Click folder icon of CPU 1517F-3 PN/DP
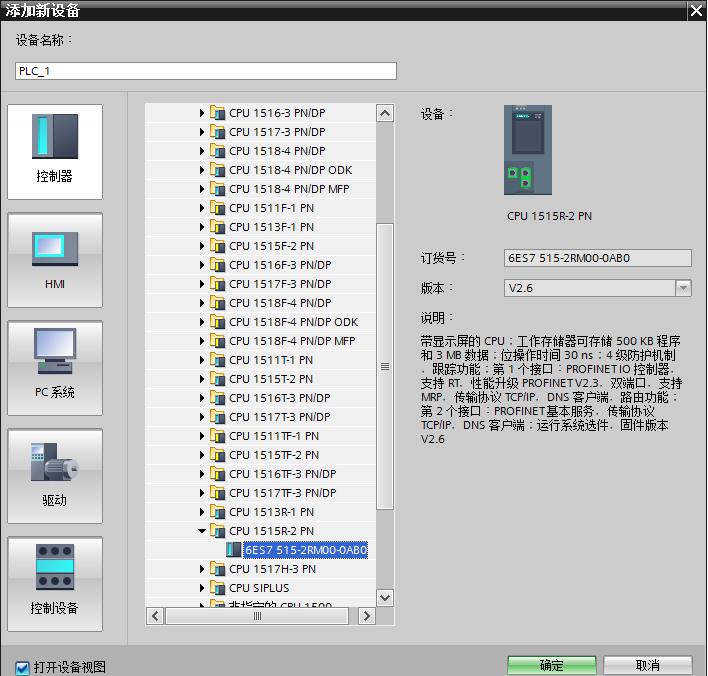This screenshot has width=708, height=676. 218,284
